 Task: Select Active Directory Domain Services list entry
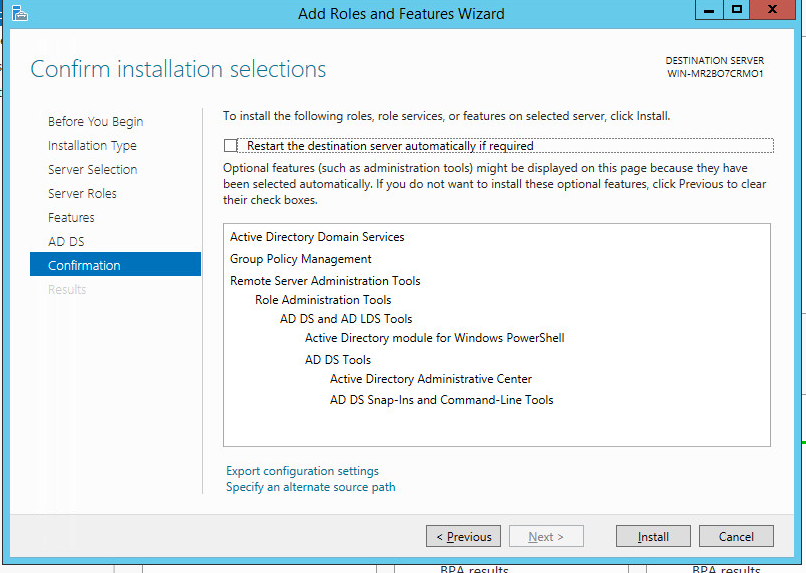click(317, 237)
